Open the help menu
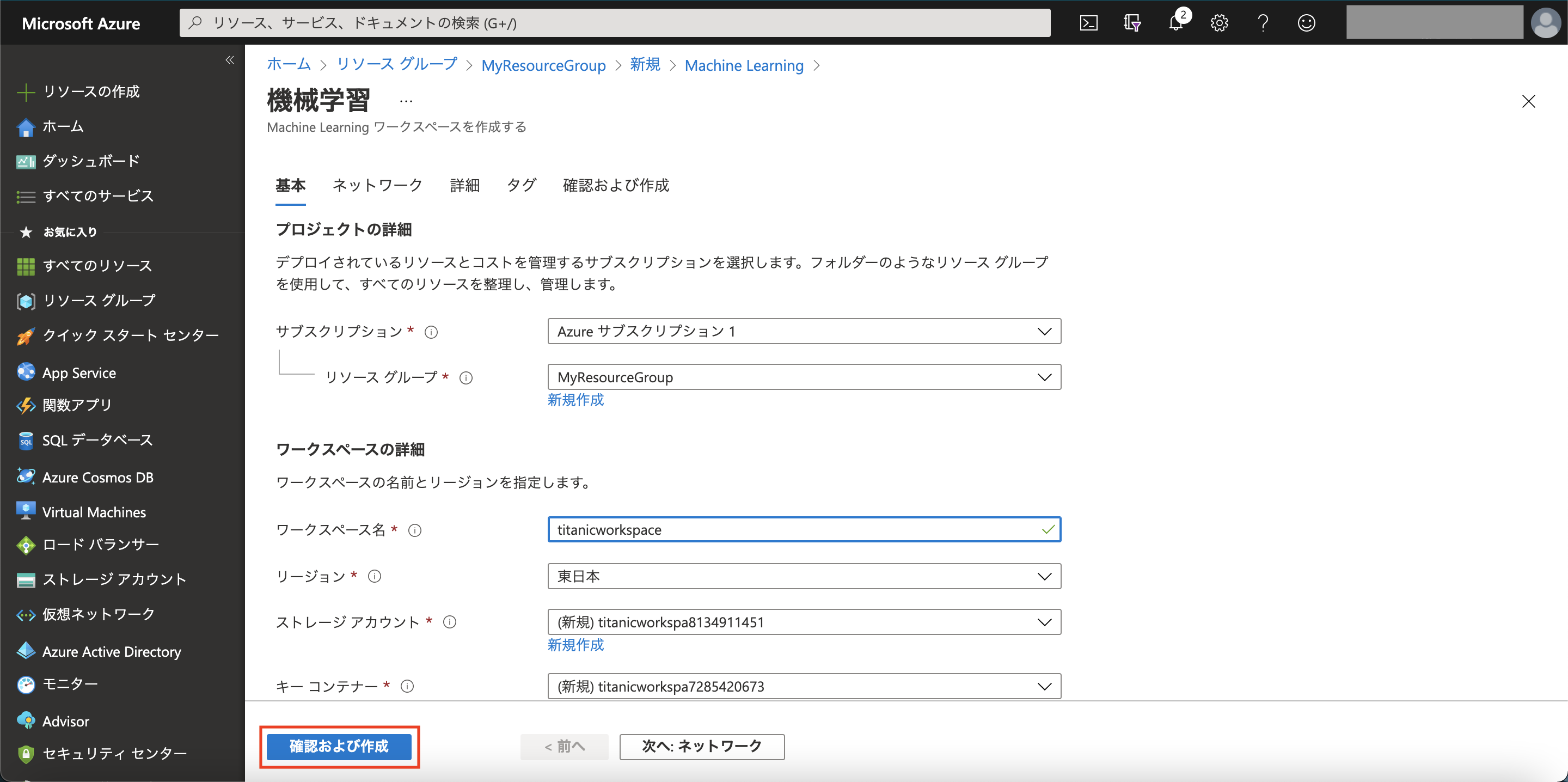The width and height of the screenshot is (1568, 782). pos(1263,22)
